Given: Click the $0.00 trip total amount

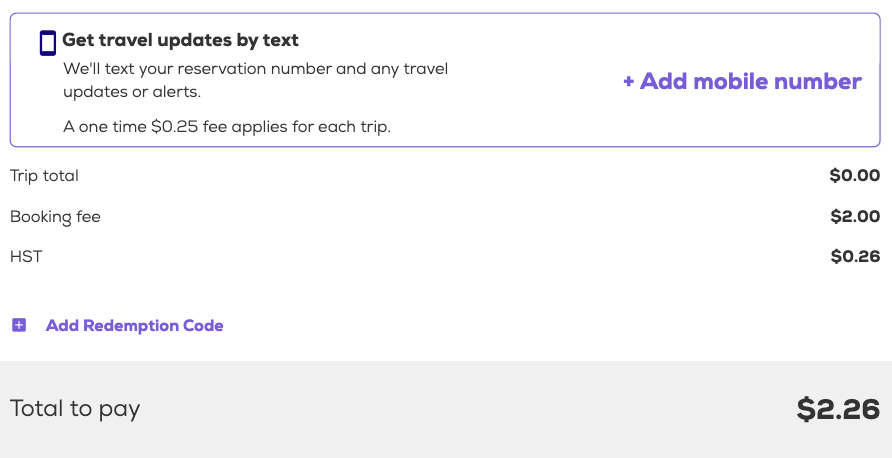Looking at the screenshot, I should [x=854, y=176].
